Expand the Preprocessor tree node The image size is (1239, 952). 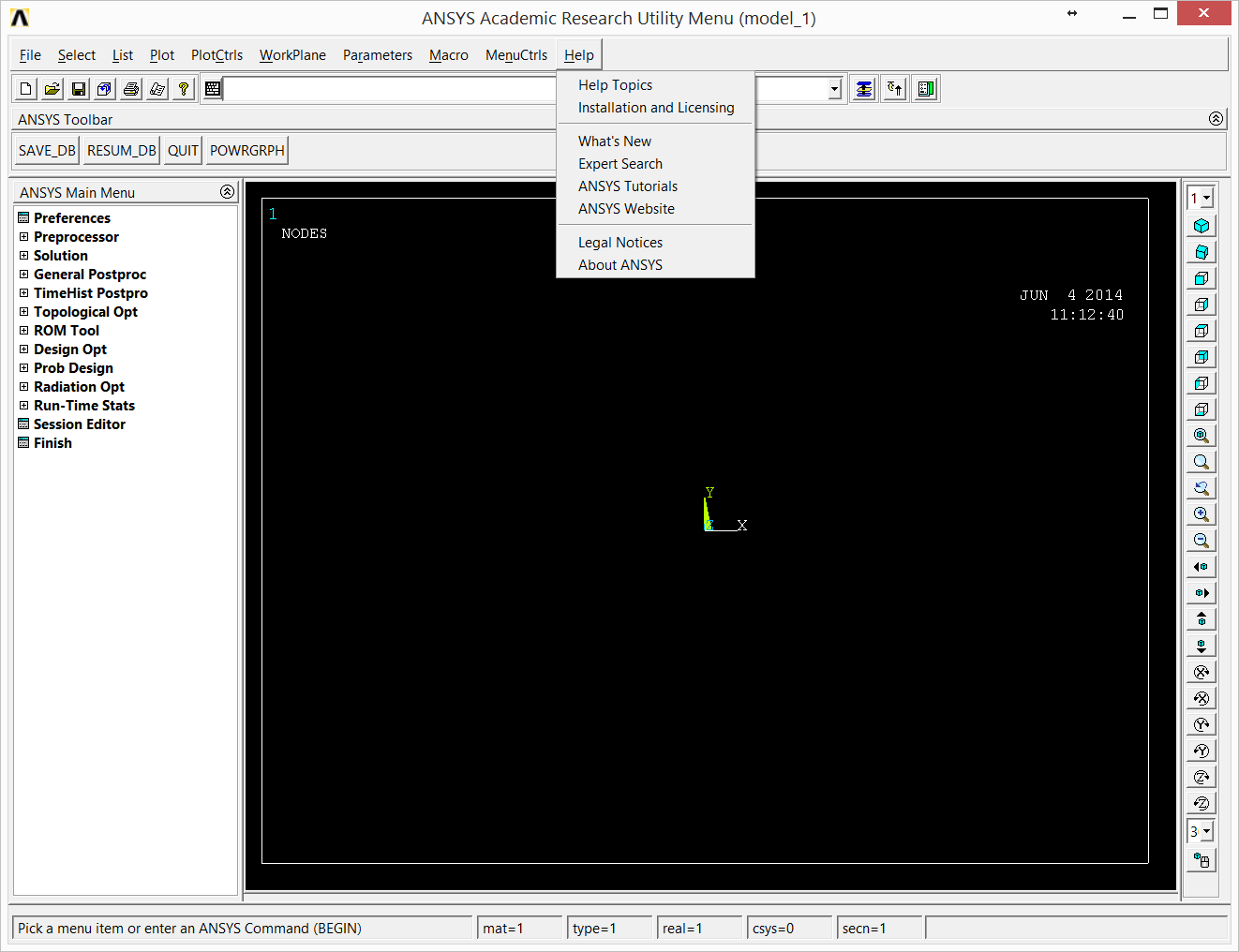tap(23, 237)
